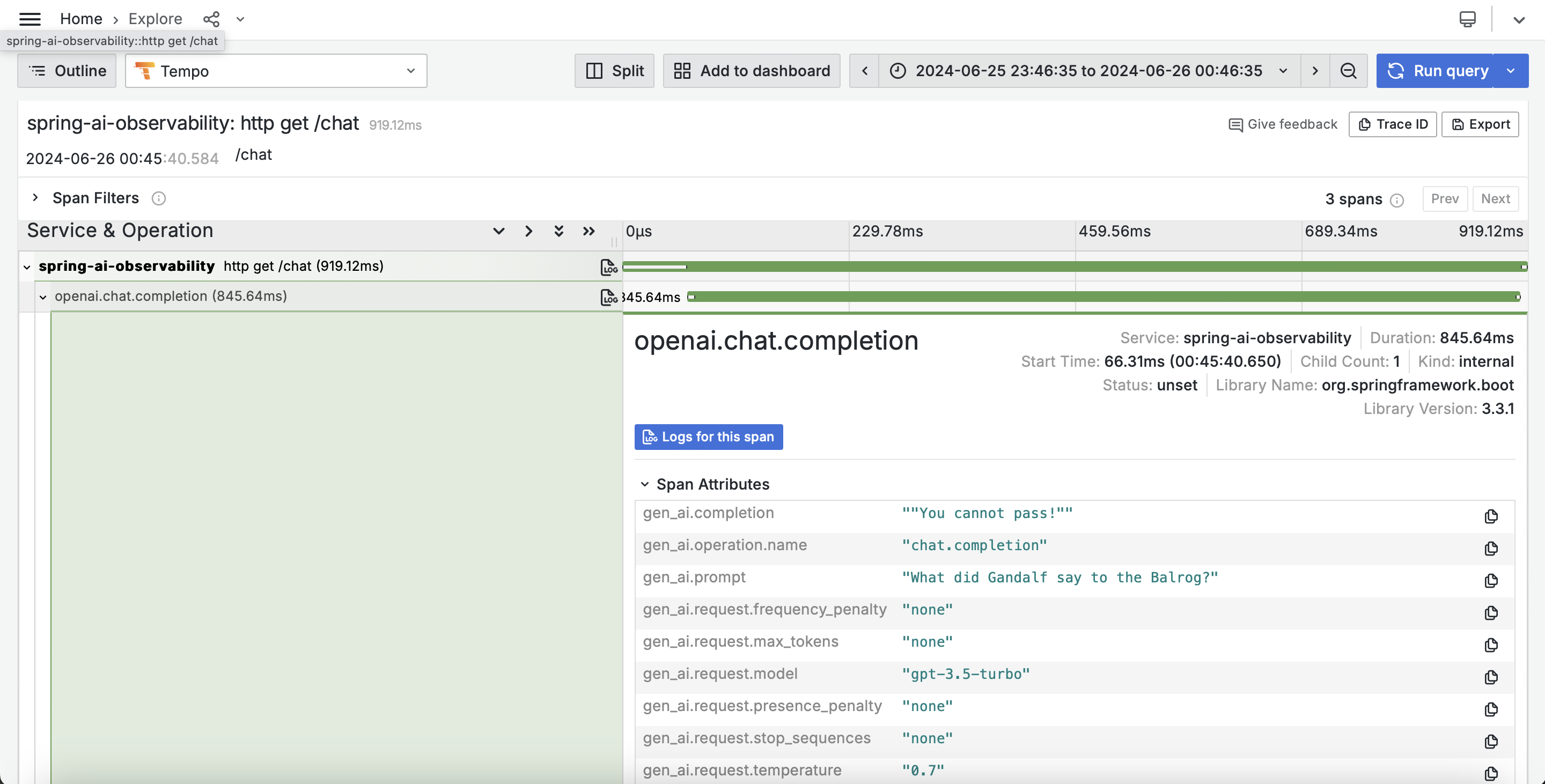Click the Span Filters info icon
Image resolution: width=1545 pixels, height=784 pixels.
coord(158,198)
